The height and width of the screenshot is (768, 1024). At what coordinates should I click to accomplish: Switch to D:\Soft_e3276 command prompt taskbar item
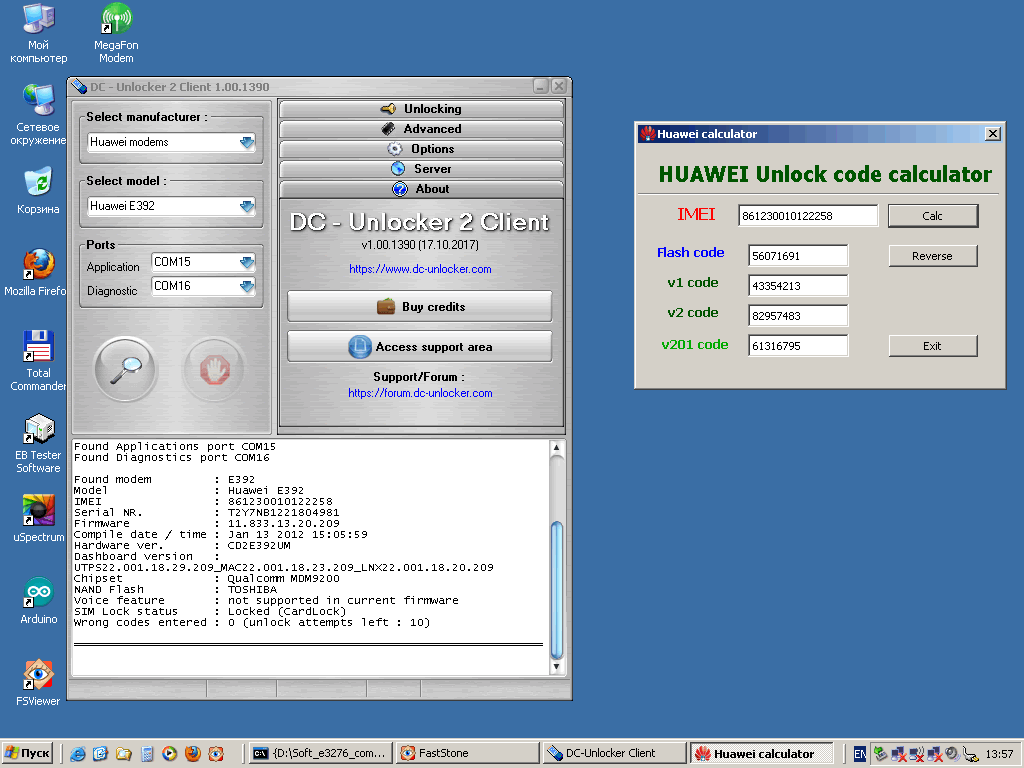321,754
